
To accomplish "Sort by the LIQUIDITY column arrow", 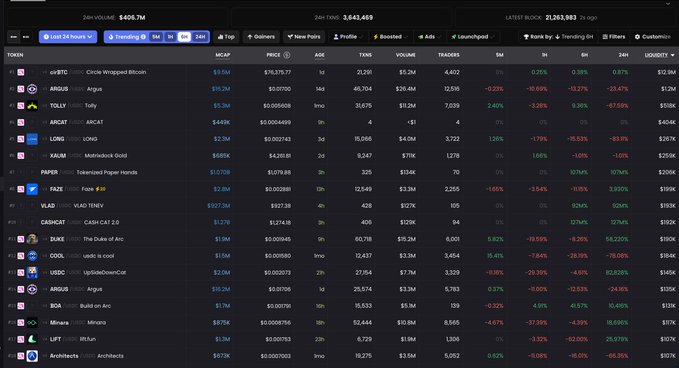I will [673, 55].
